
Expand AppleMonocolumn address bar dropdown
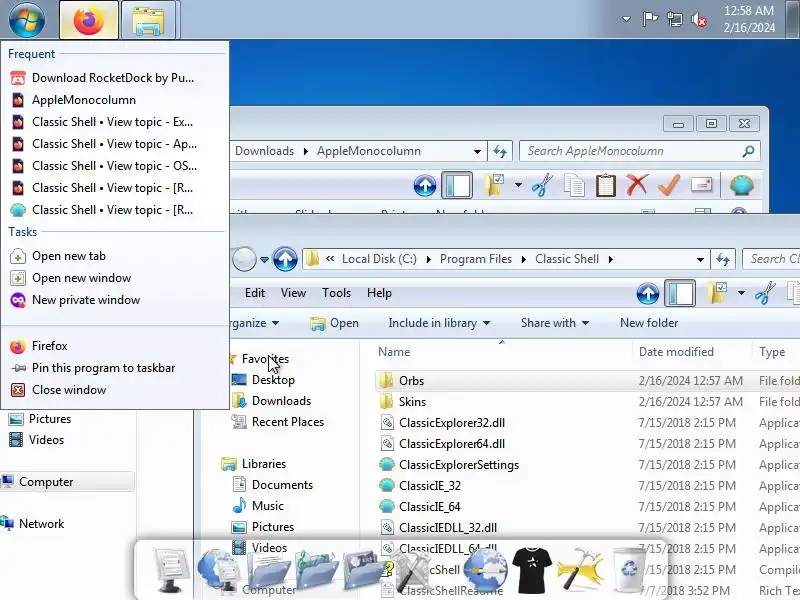tap(477, 151)
